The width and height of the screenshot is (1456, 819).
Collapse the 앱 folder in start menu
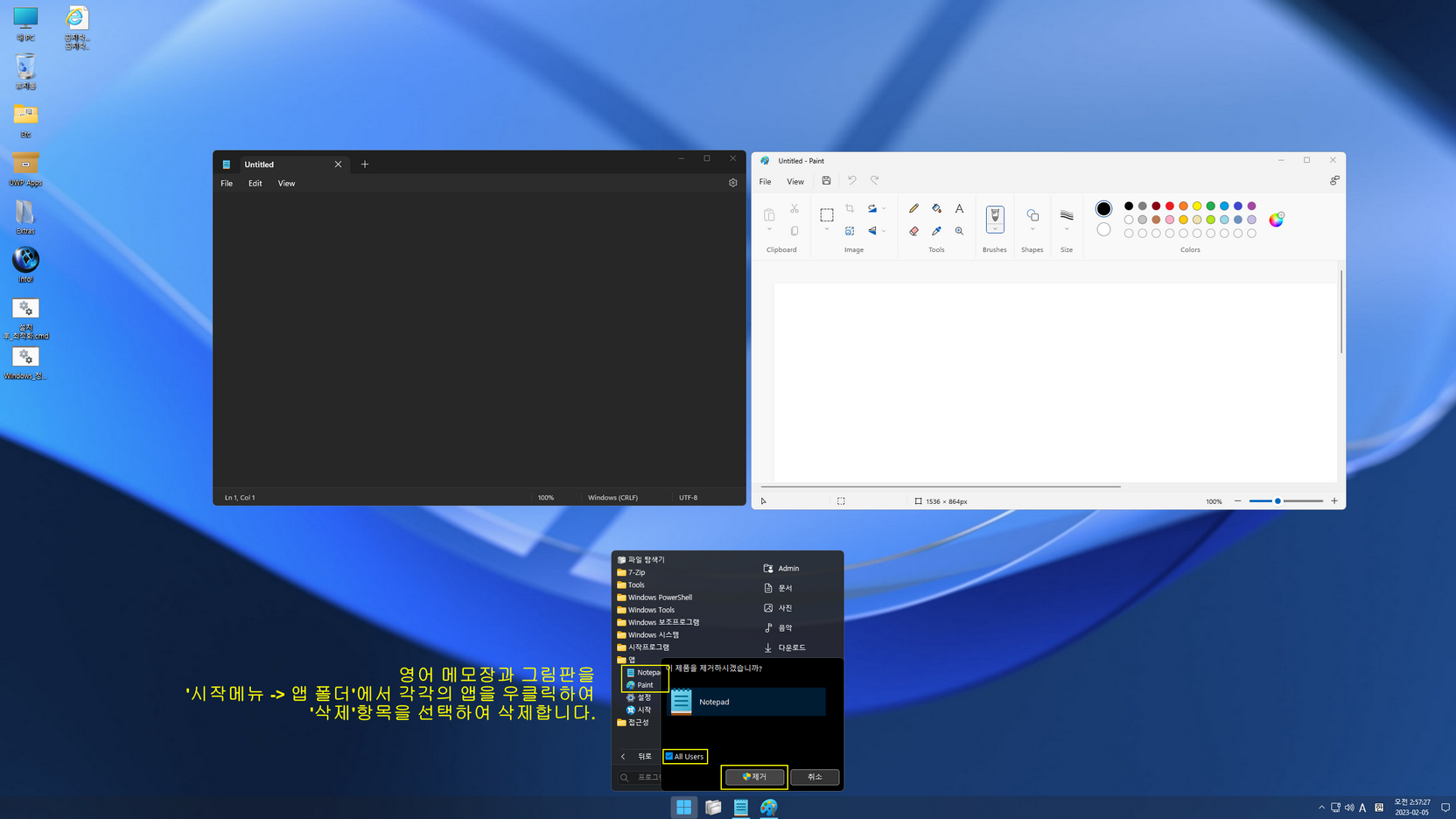click(626, 660)
